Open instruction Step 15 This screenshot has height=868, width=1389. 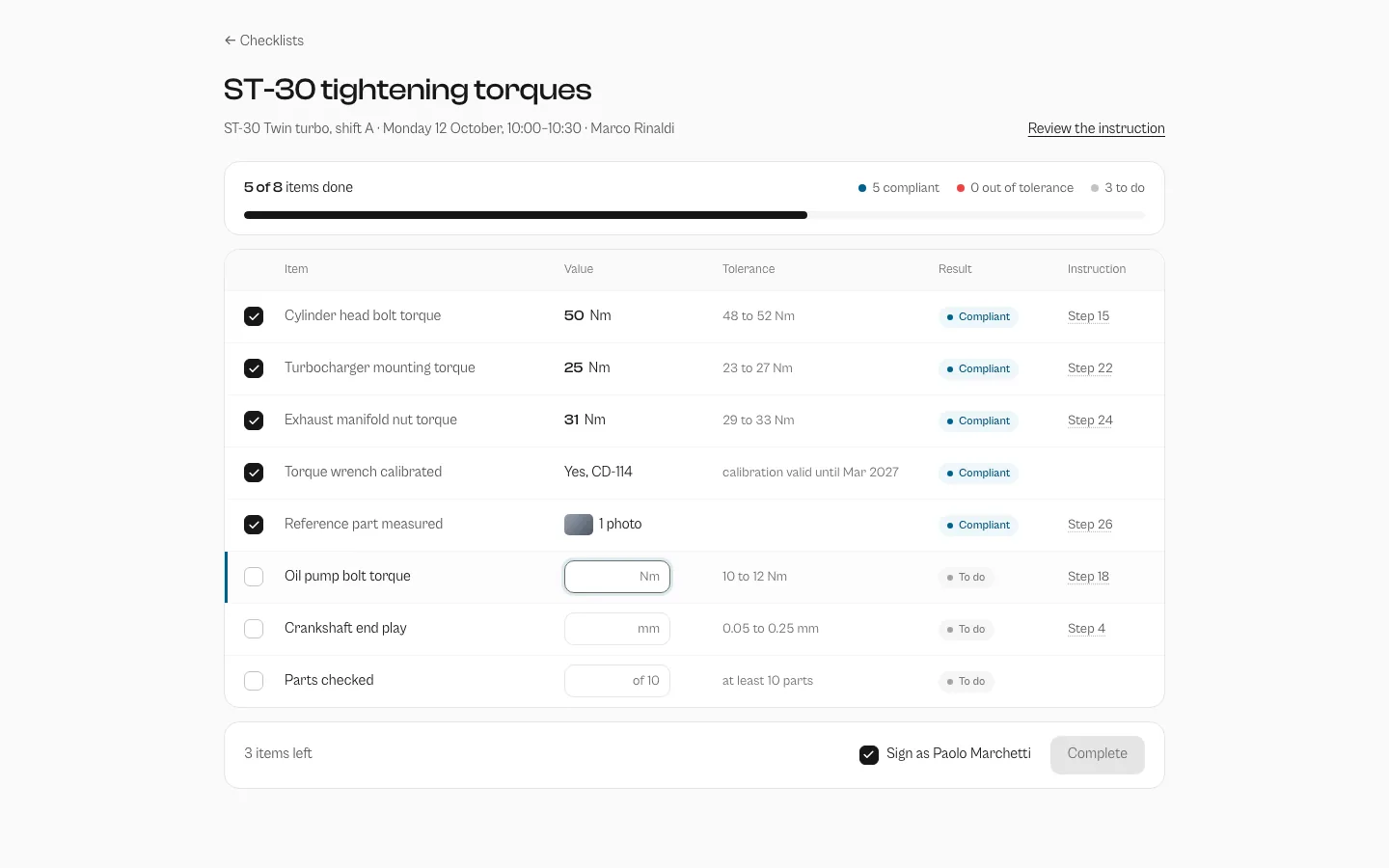[1088, 316]
